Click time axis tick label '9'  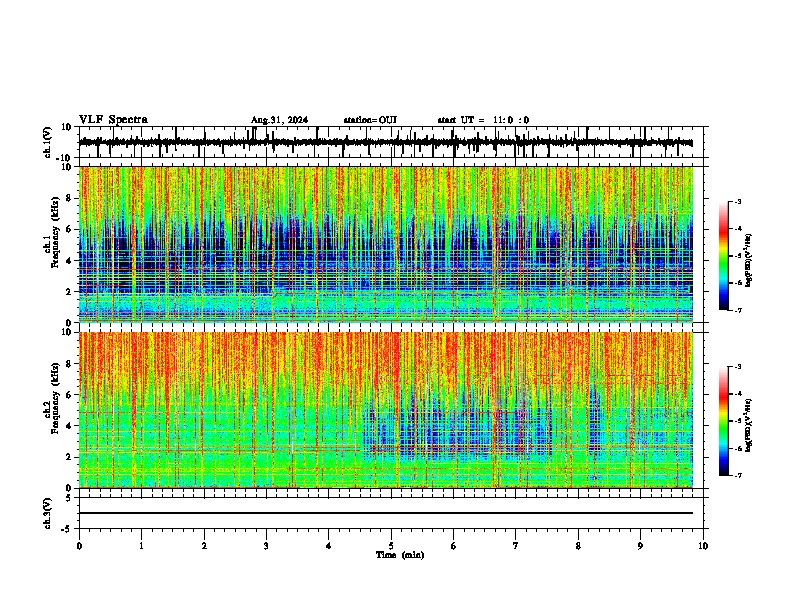(640, 546)
